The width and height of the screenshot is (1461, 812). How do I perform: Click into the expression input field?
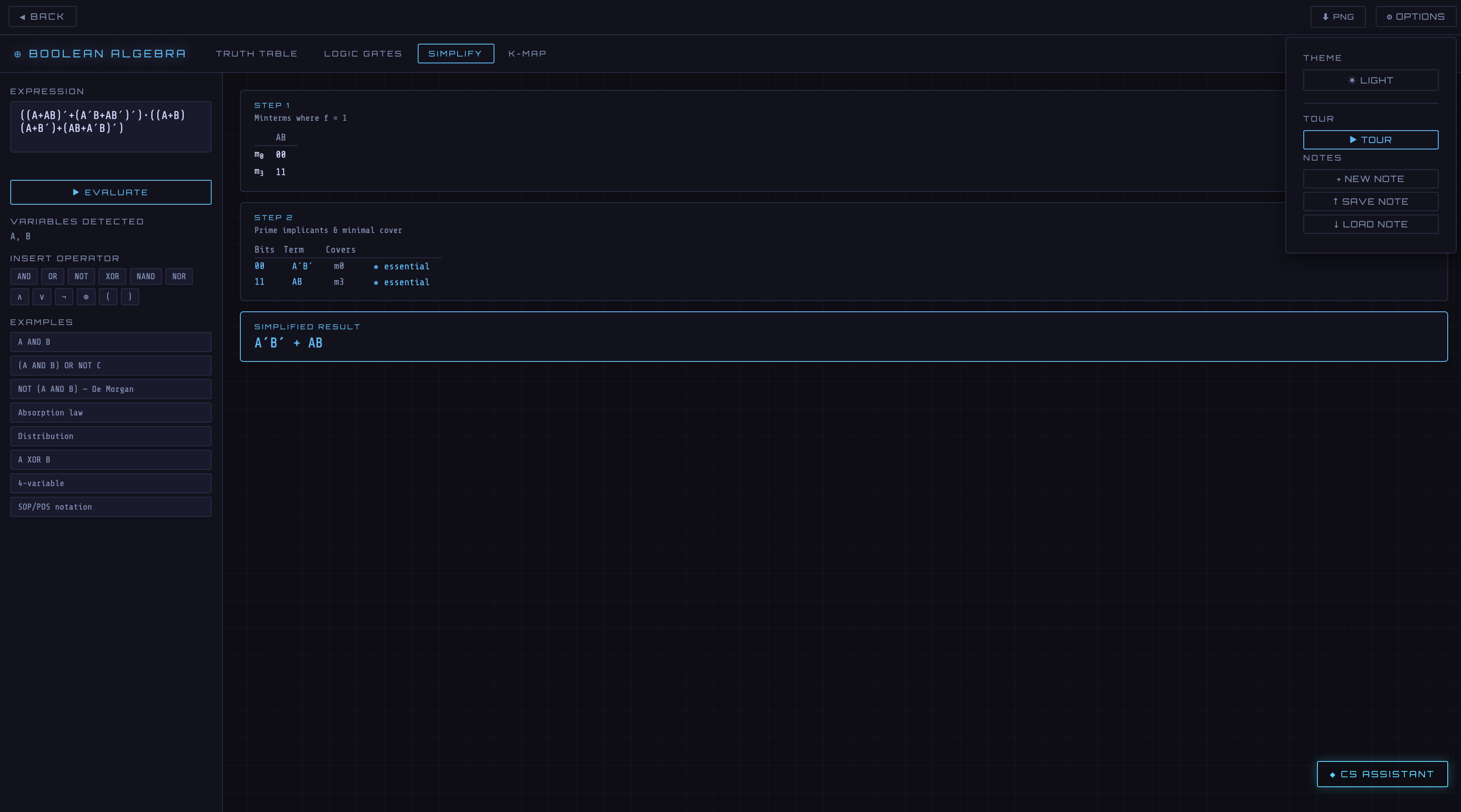tap(111, 126)
